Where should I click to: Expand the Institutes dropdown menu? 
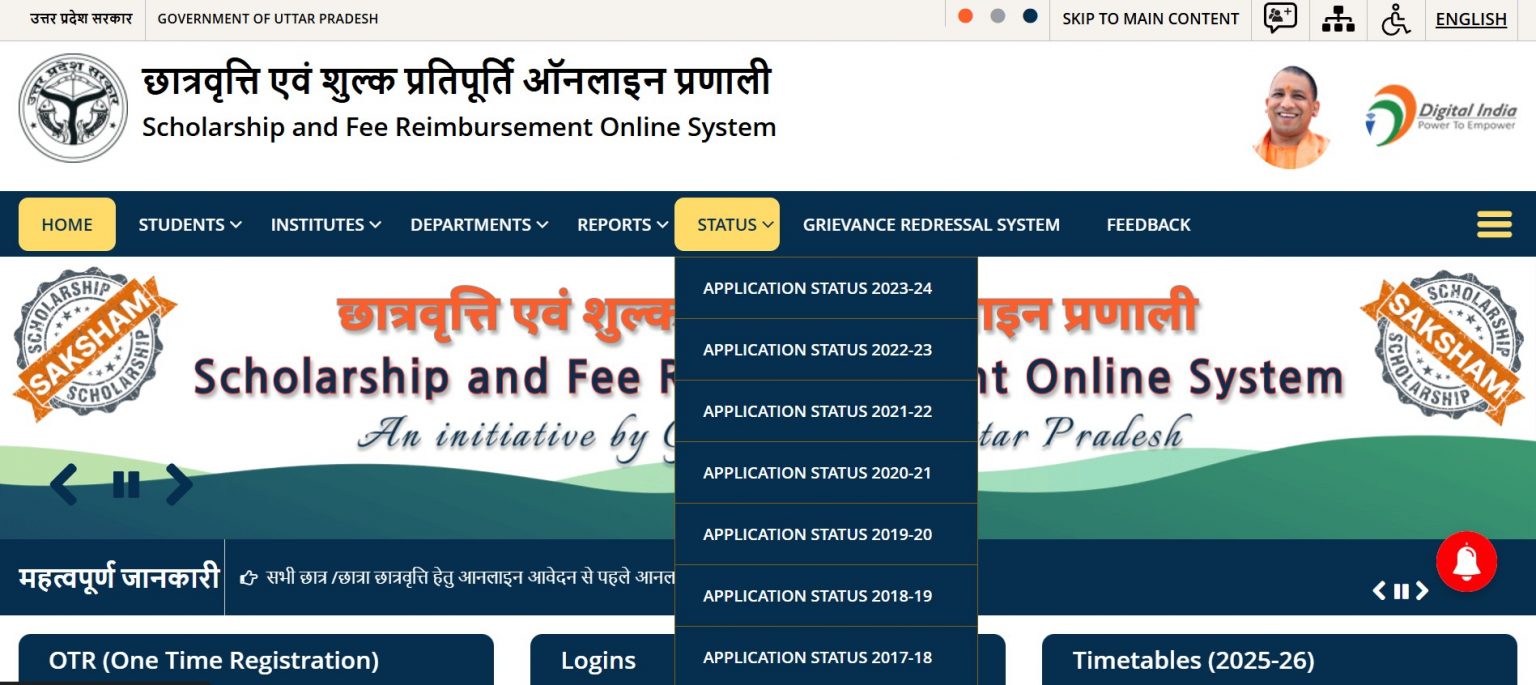pyautogui.click(x=326, y=225)
